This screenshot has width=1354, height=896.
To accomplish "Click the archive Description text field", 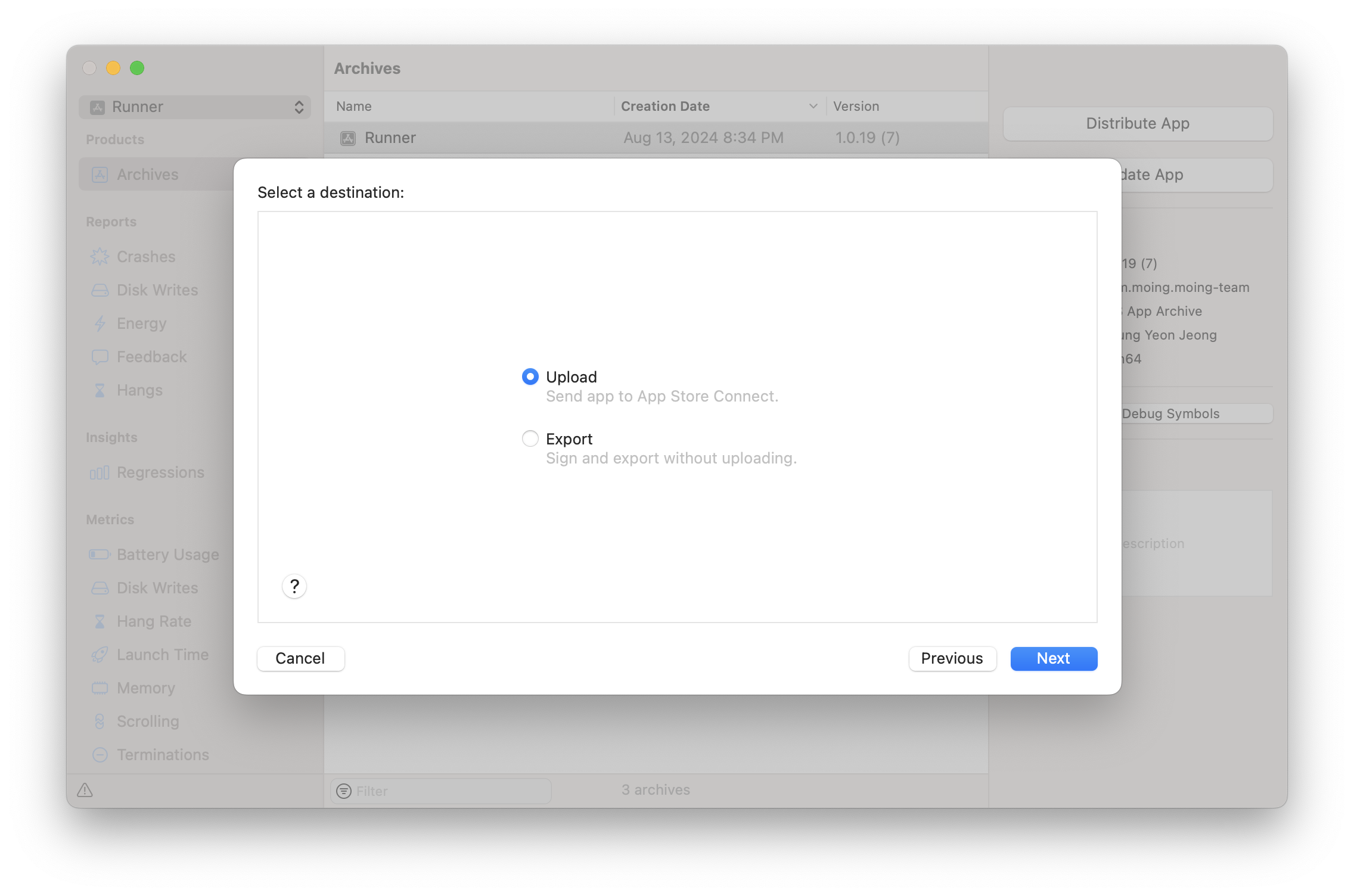I will point(1197,543).
